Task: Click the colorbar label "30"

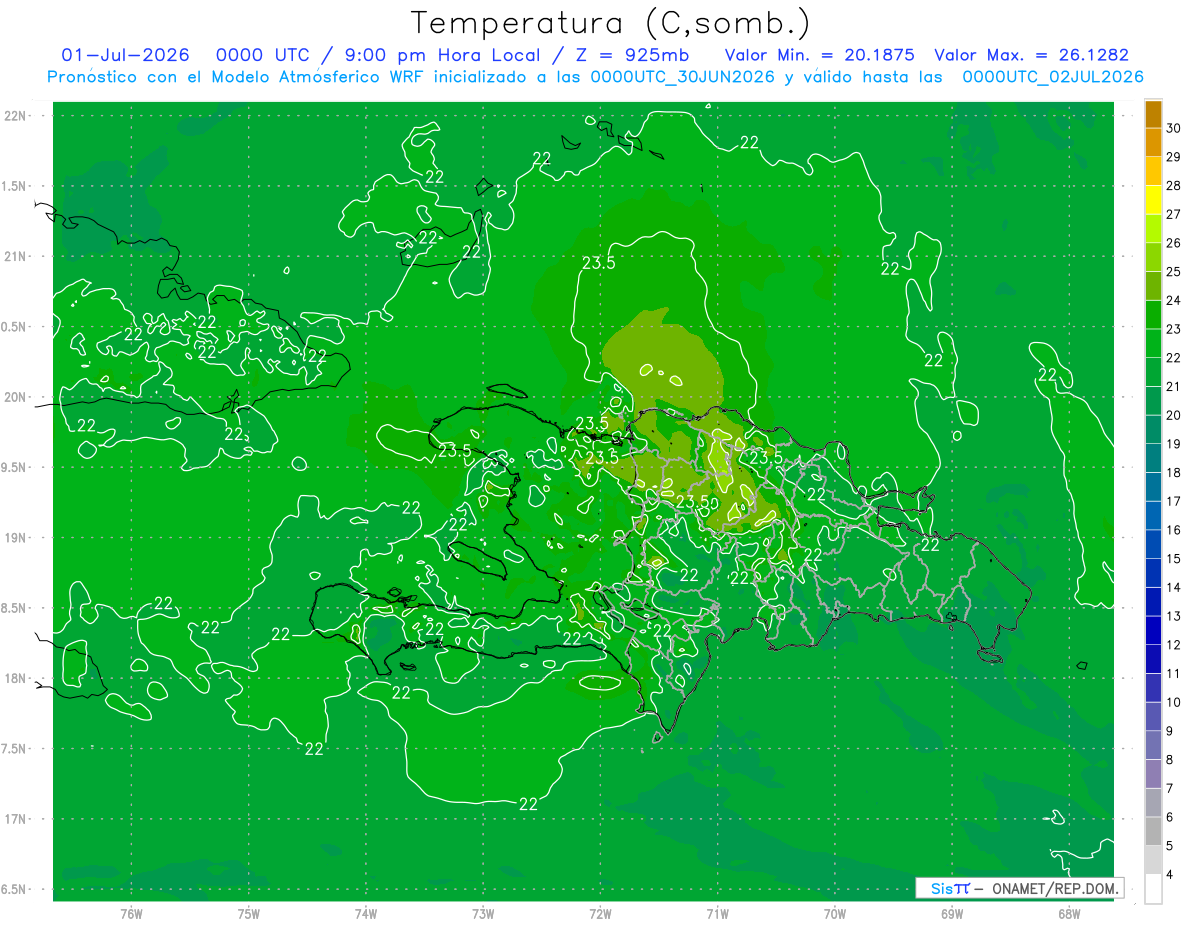Action: click(x=1174, y=128)
